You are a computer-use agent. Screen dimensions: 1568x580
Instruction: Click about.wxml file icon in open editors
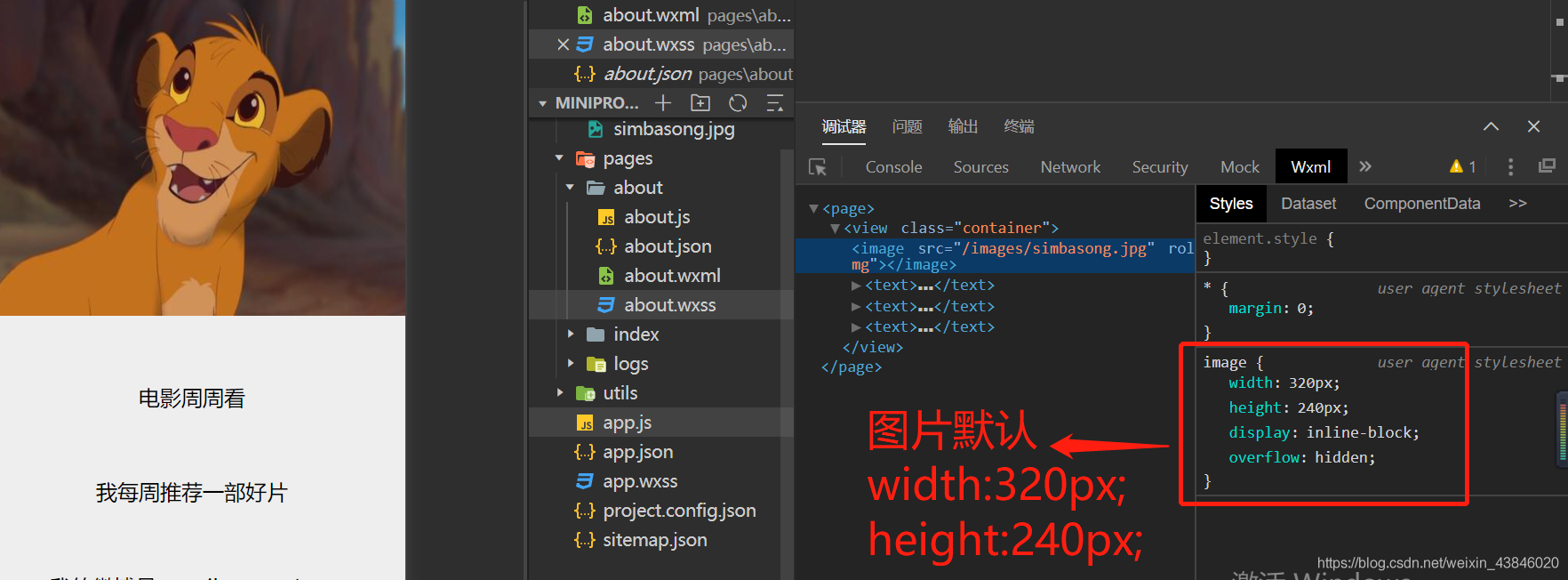(584, 15)
